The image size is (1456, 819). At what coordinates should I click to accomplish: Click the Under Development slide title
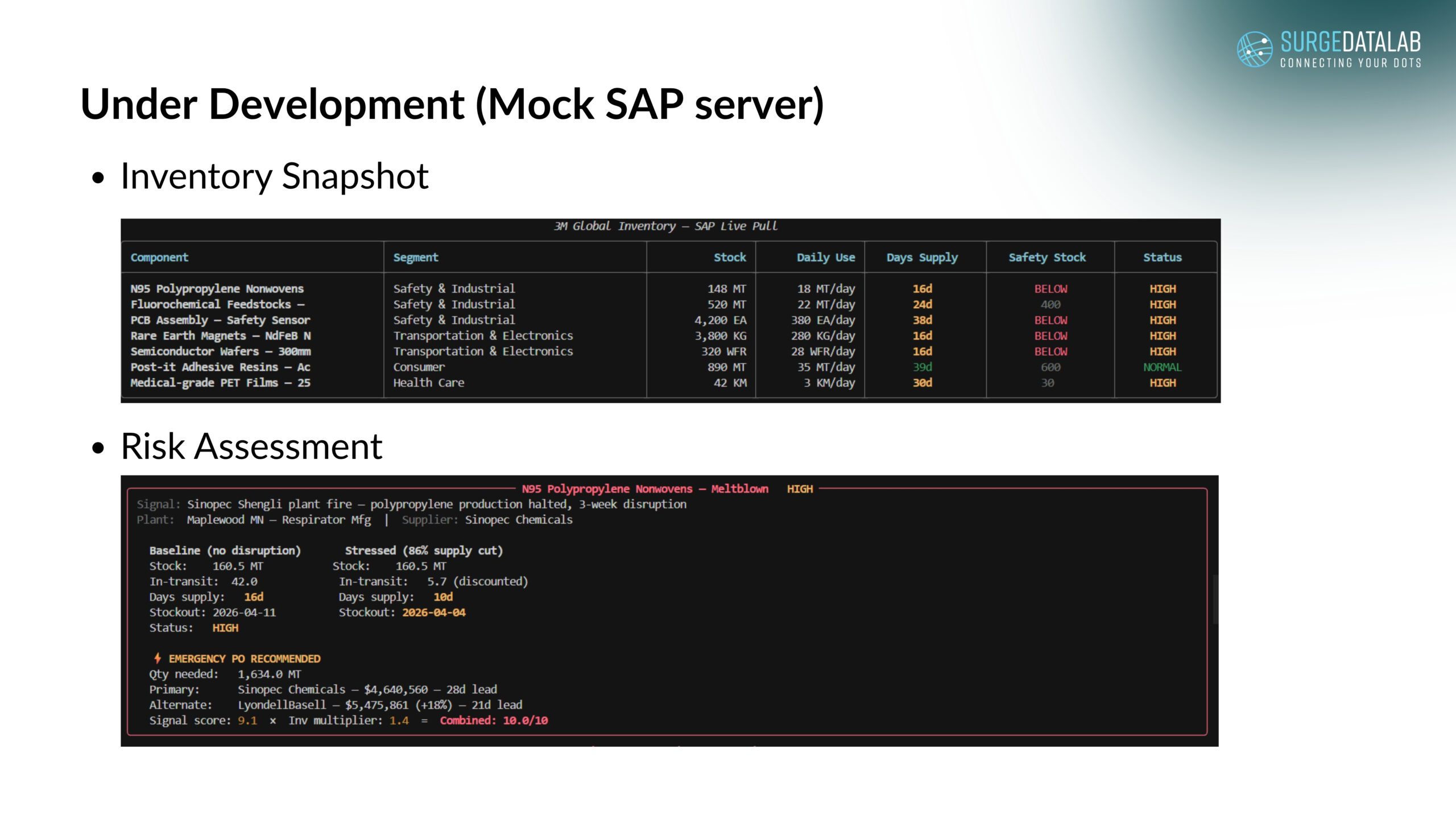pyautogui.click(x=452, y=105)
